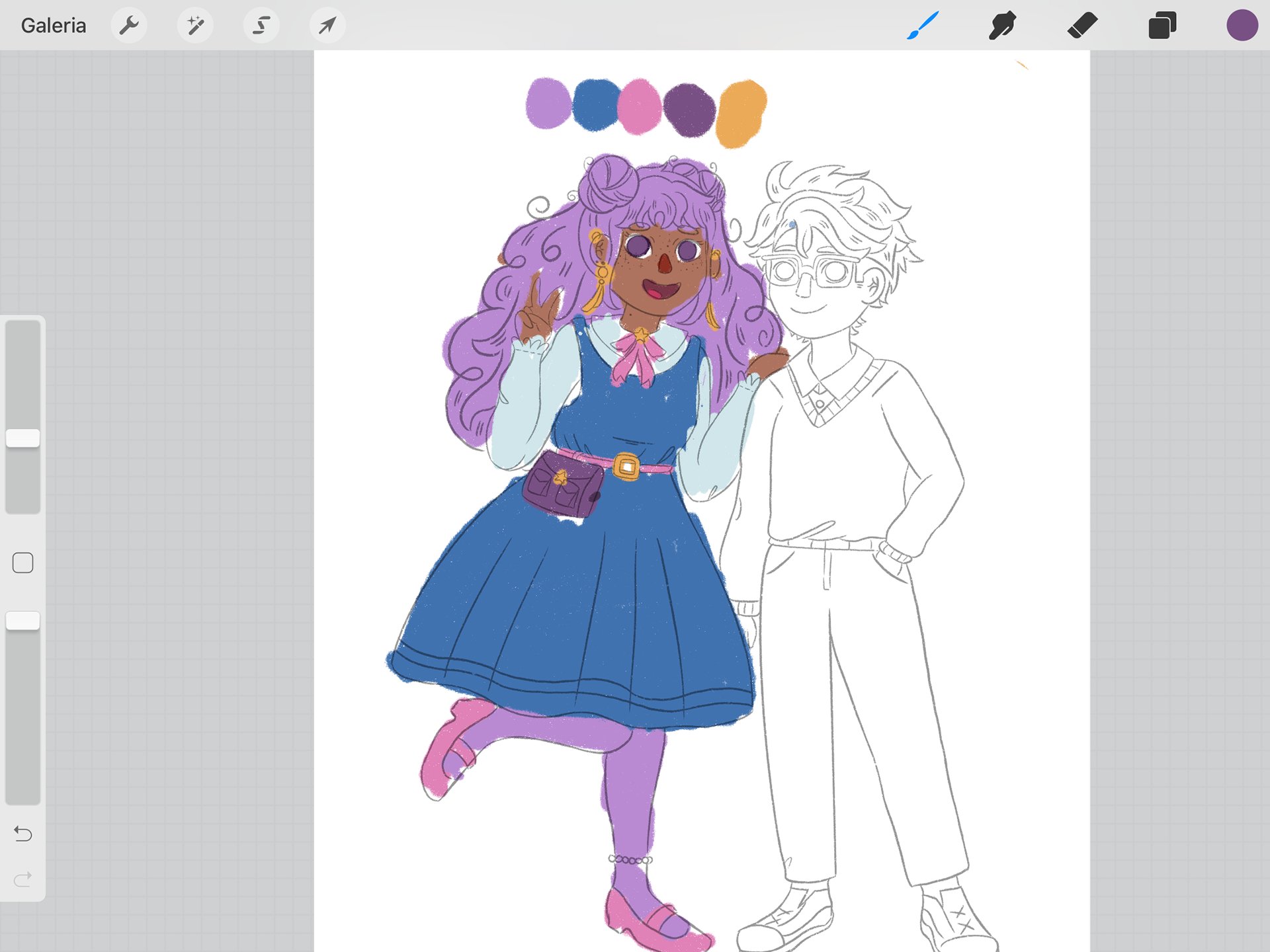This screenshot has height=952, width=1270.
Task: Tap the orange palette blob on canvas
Action: pyautogui.click(x=741, y=113)
